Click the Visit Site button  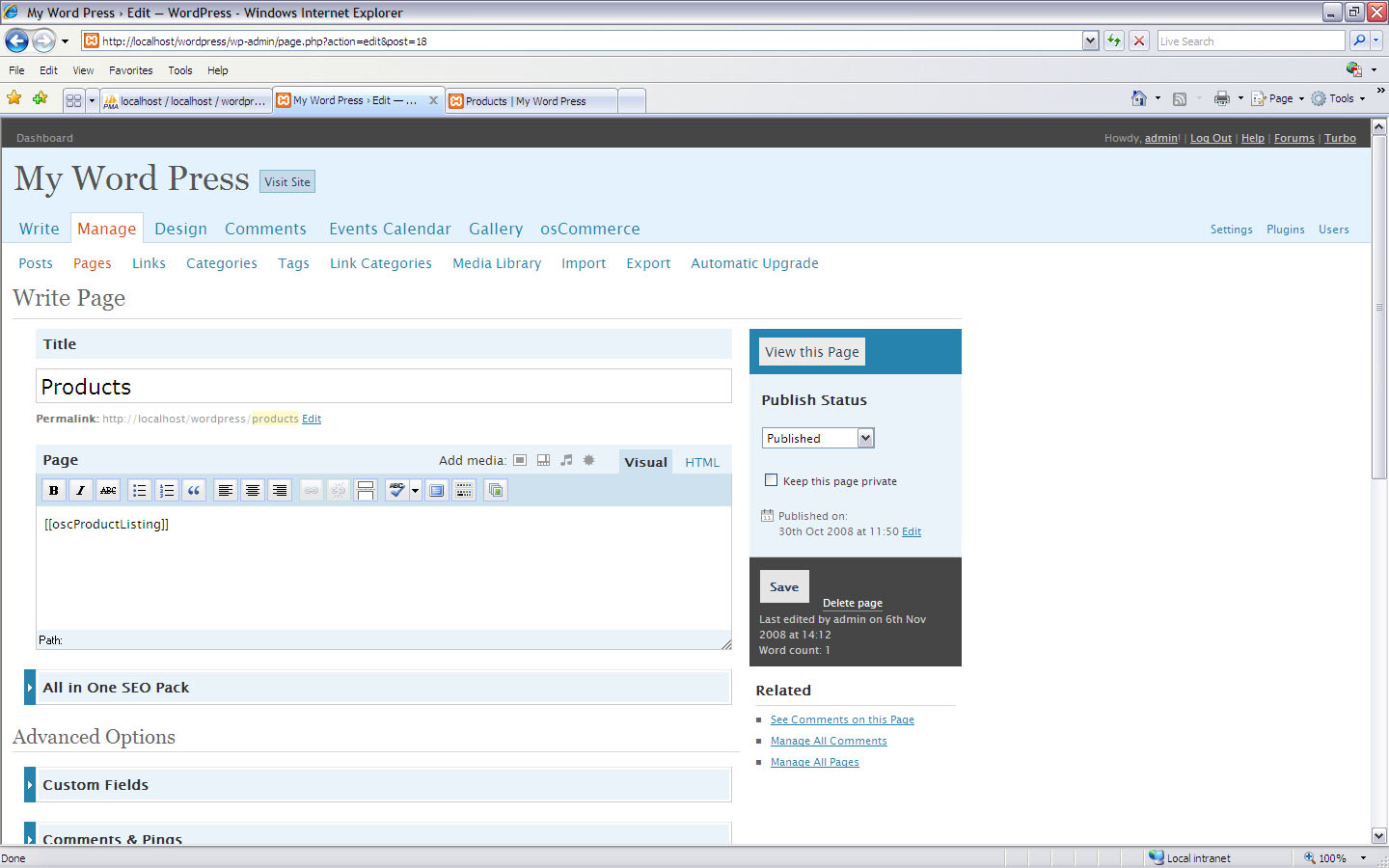287,181
